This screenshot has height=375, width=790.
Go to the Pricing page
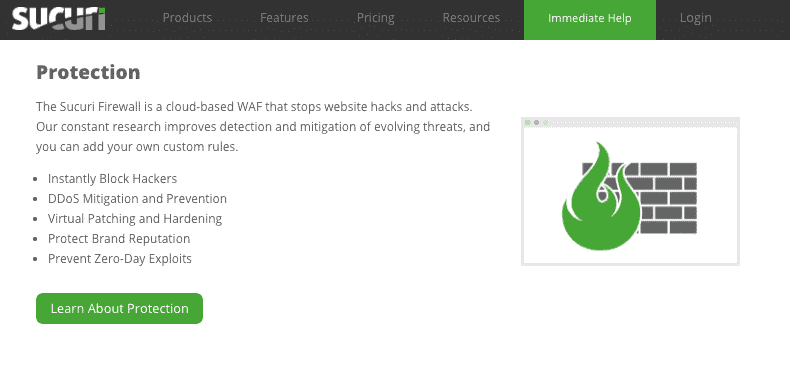(x=375, y=18)
